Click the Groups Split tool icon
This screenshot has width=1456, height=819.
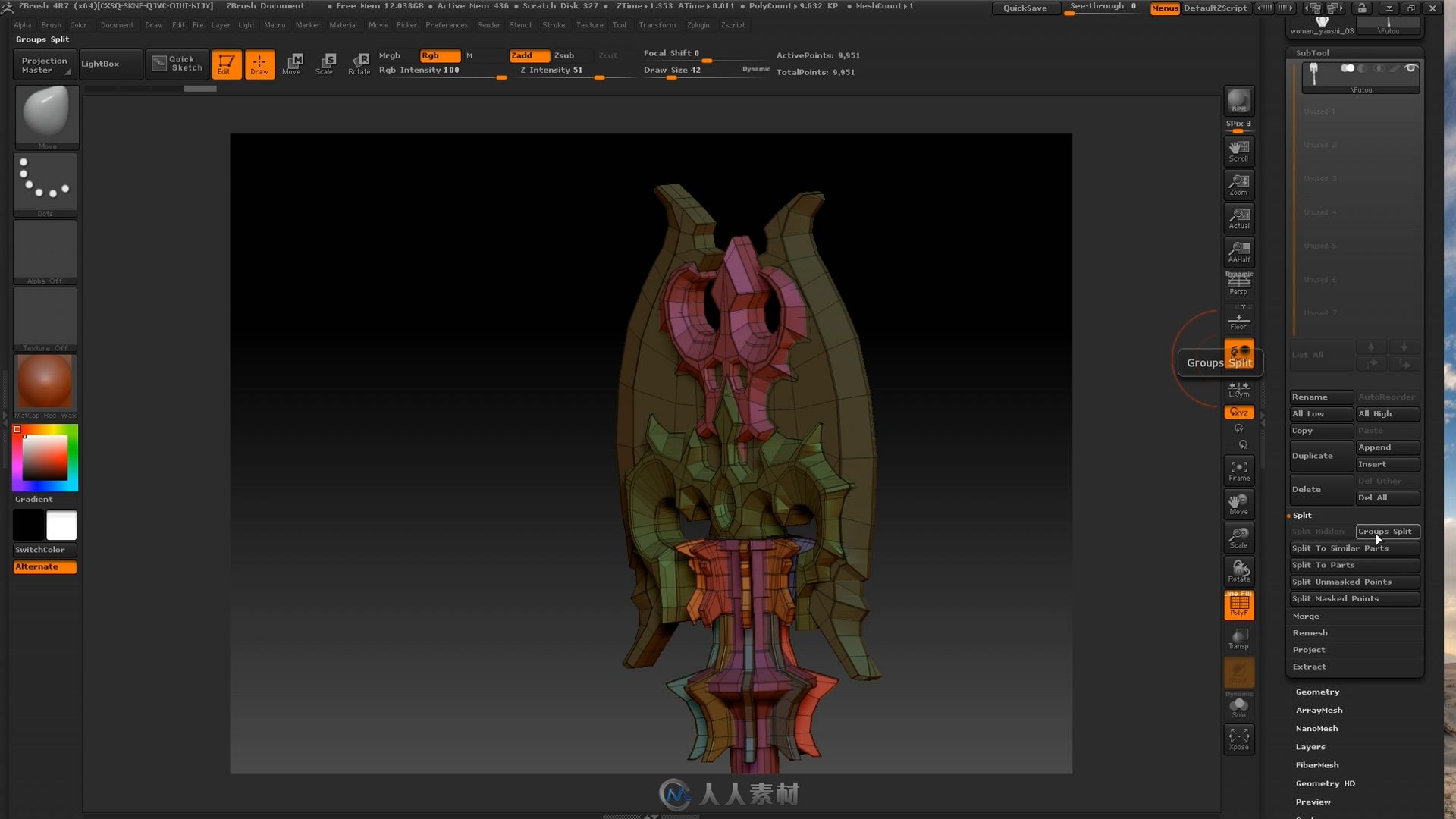tap(1239, 354)
